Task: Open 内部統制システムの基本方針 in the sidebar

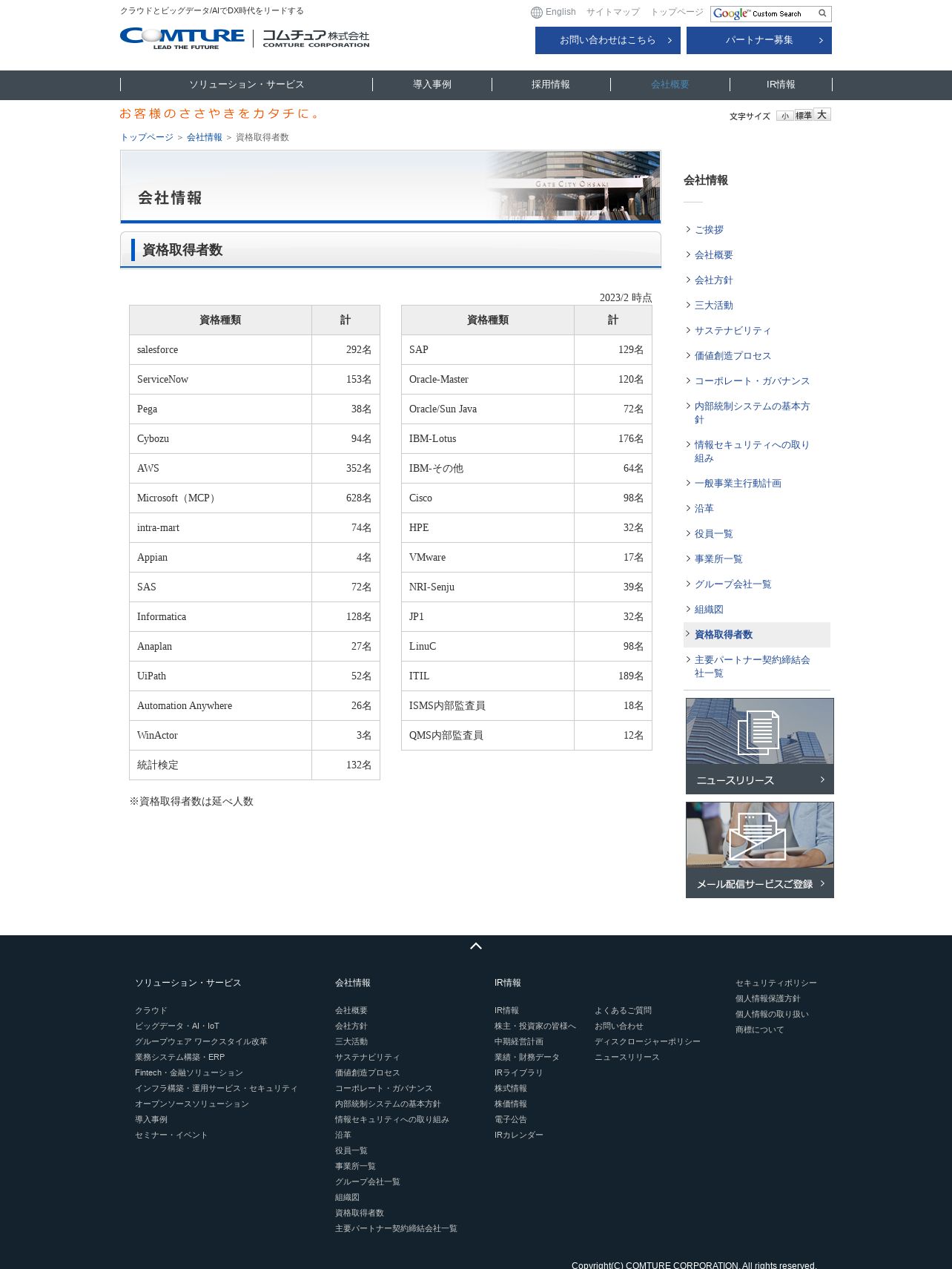Action: [752, 413]
